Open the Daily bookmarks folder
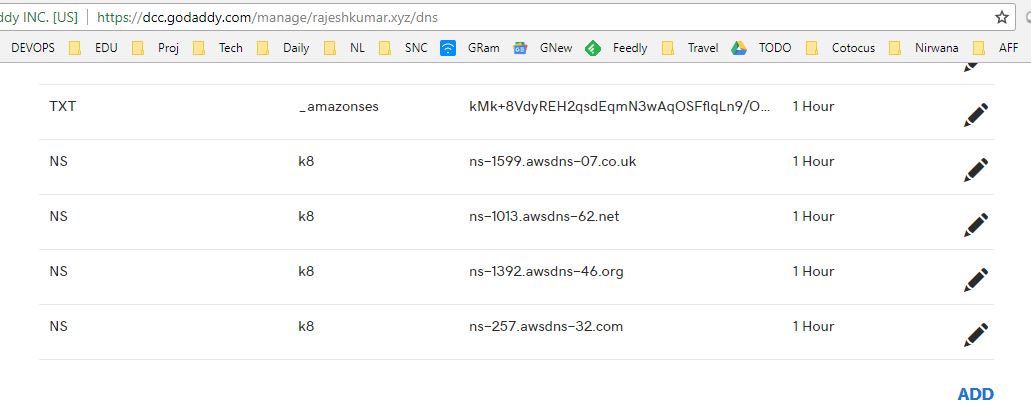This screenshot has width=1031, height=417. pyautogui.click(x=284, y=47)
